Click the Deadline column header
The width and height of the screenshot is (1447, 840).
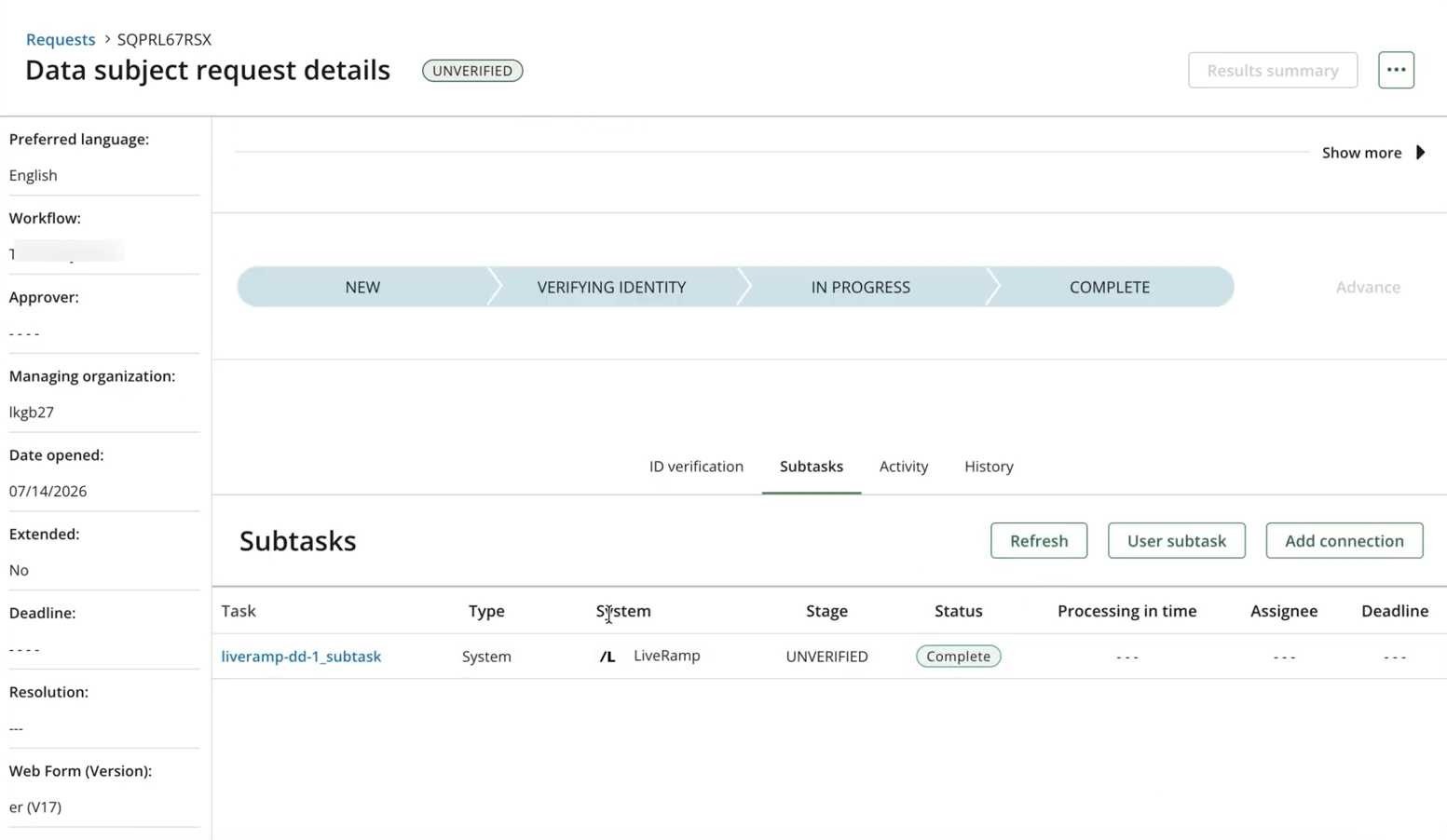pyautogui.click(x=1395, y=611)
